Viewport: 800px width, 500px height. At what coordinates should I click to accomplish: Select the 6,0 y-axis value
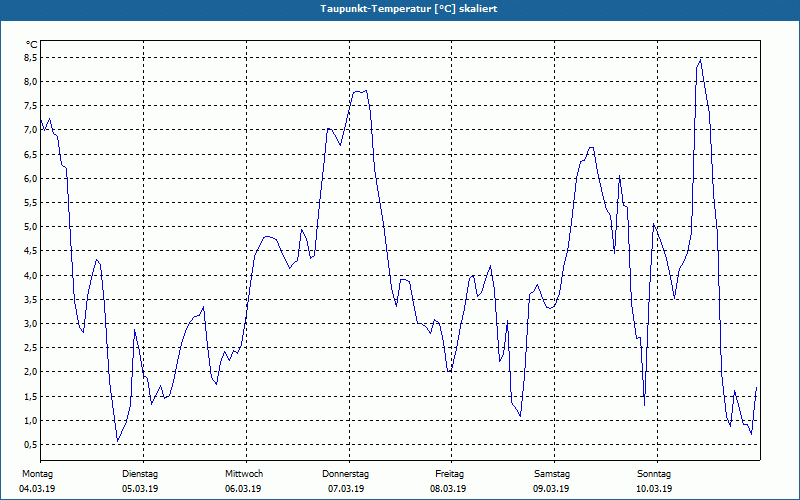32,179
